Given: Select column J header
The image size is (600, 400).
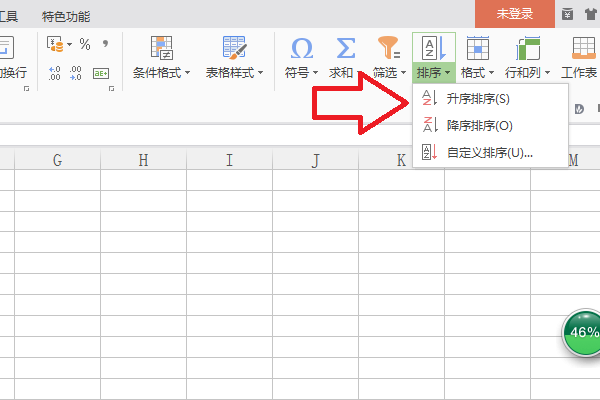Looking at the screenshot, I should tap(315, 160).
